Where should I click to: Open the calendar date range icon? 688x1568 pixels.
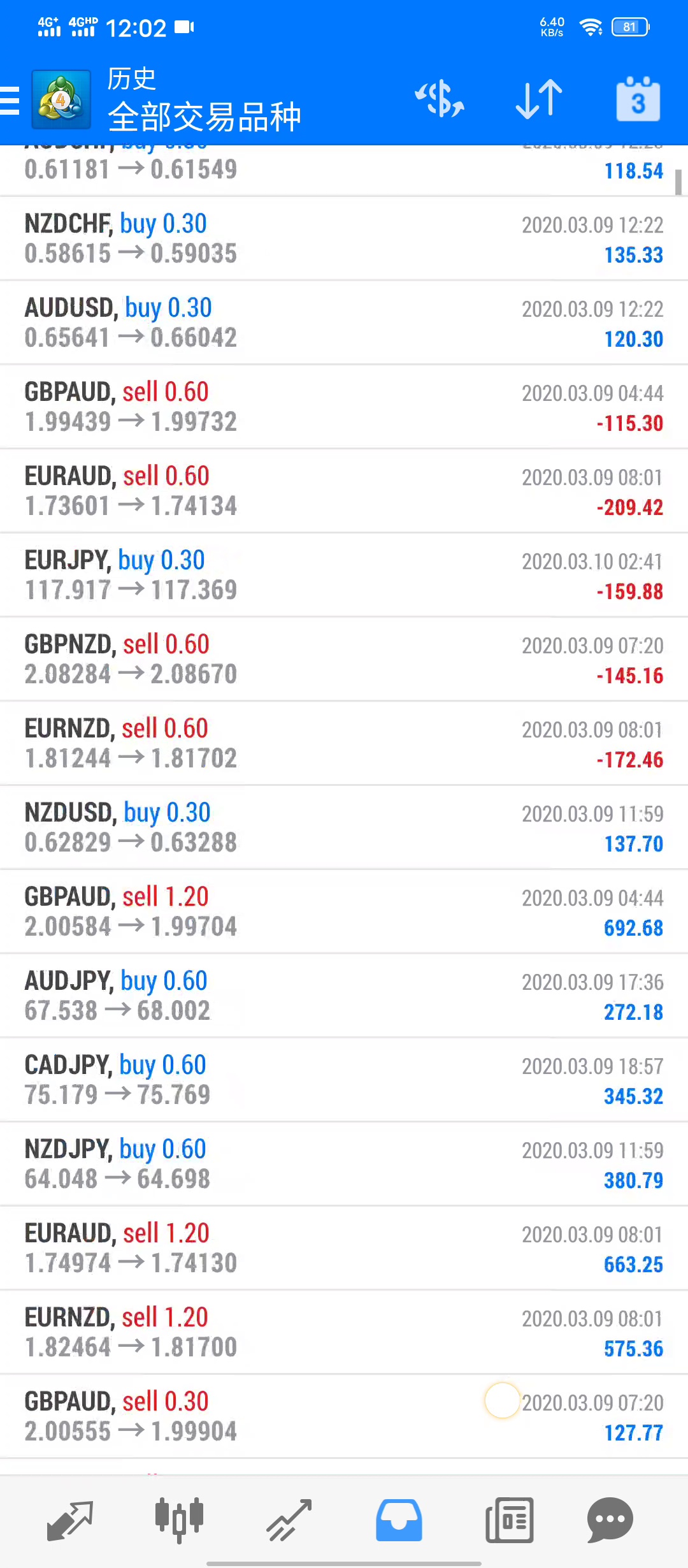pyautogui.click(x=638, y=99)
